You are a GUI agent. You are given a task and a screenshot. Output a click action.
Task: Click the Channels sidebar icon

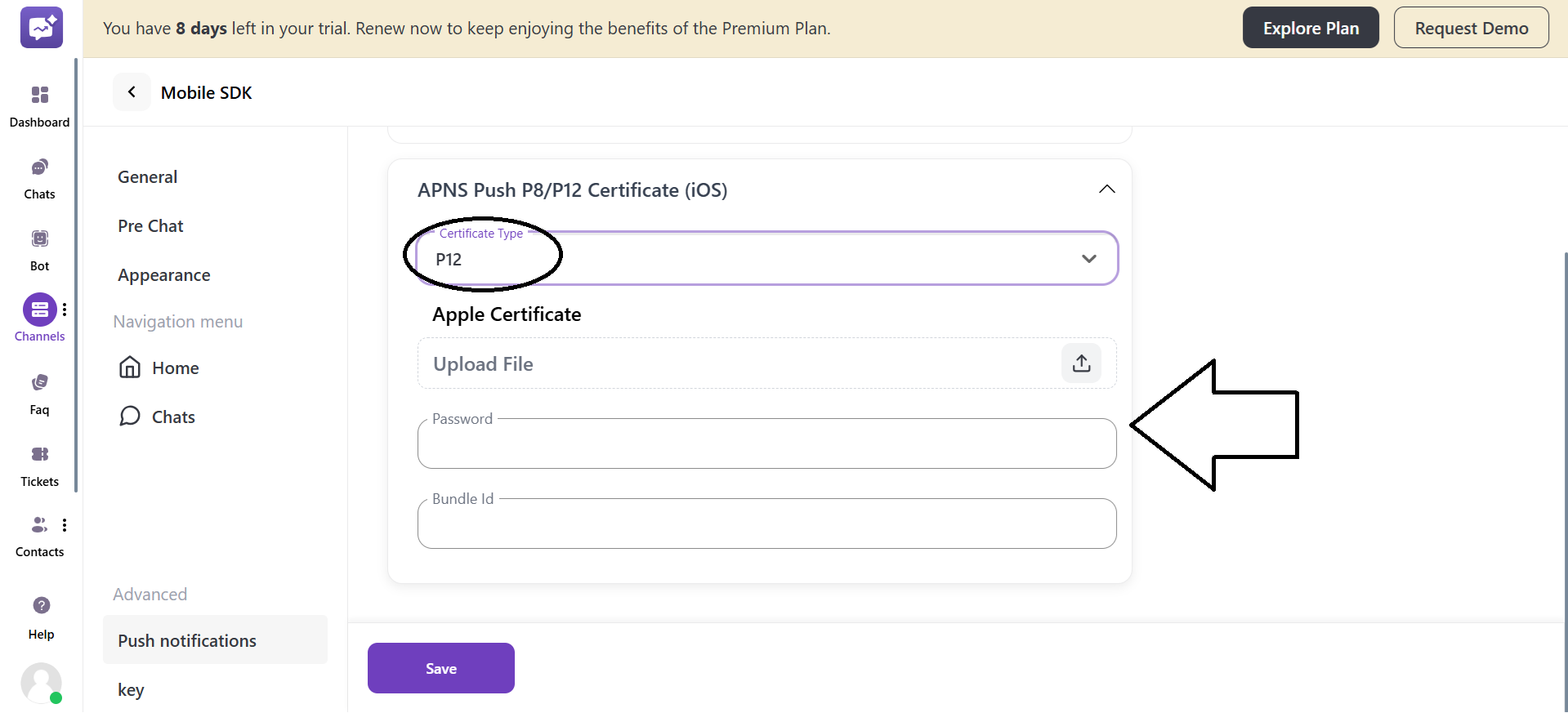tap(39, 310)
